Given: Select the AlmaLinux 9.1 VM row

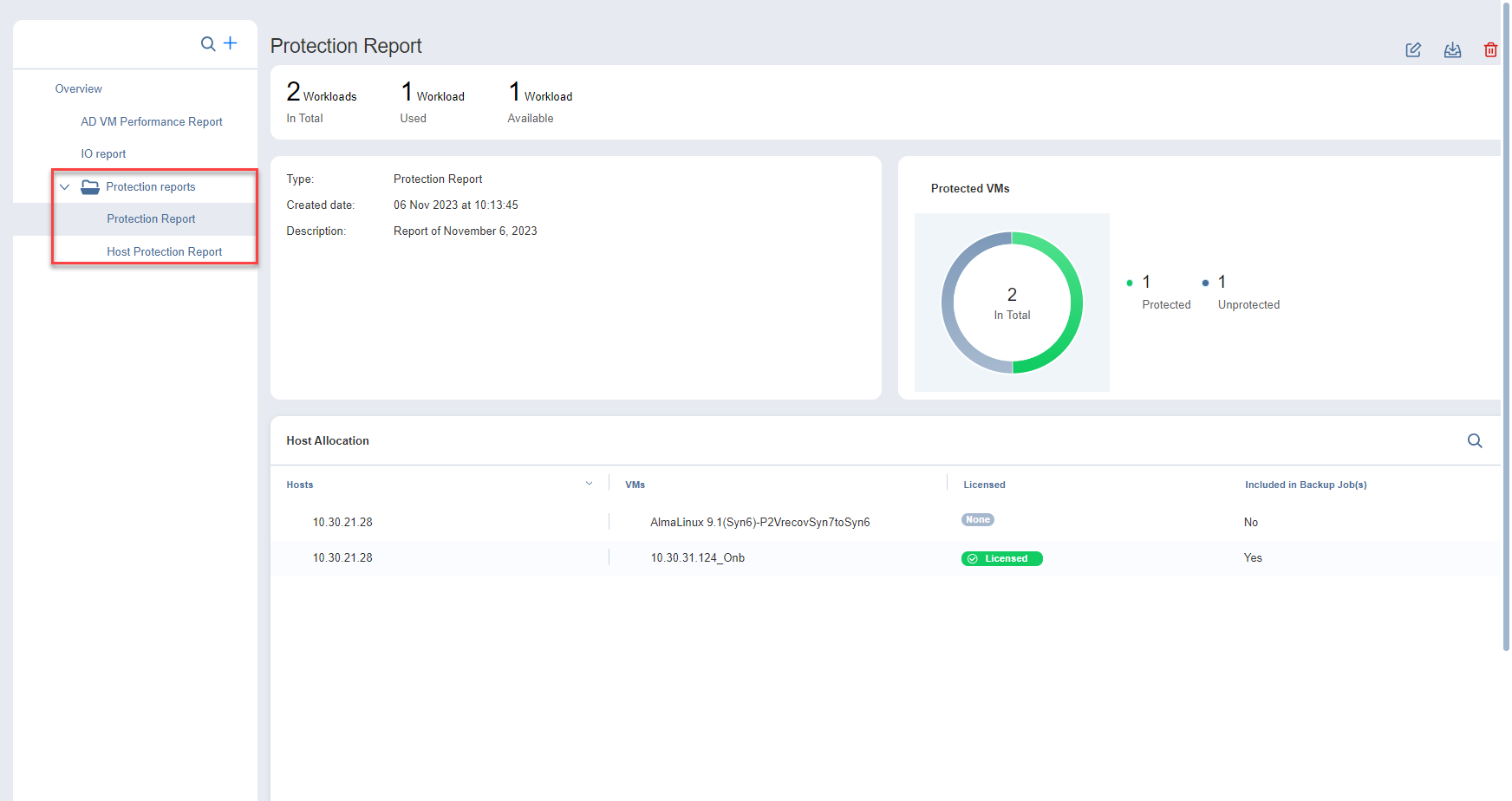Looking at the screenshot, I should [759, 523].
